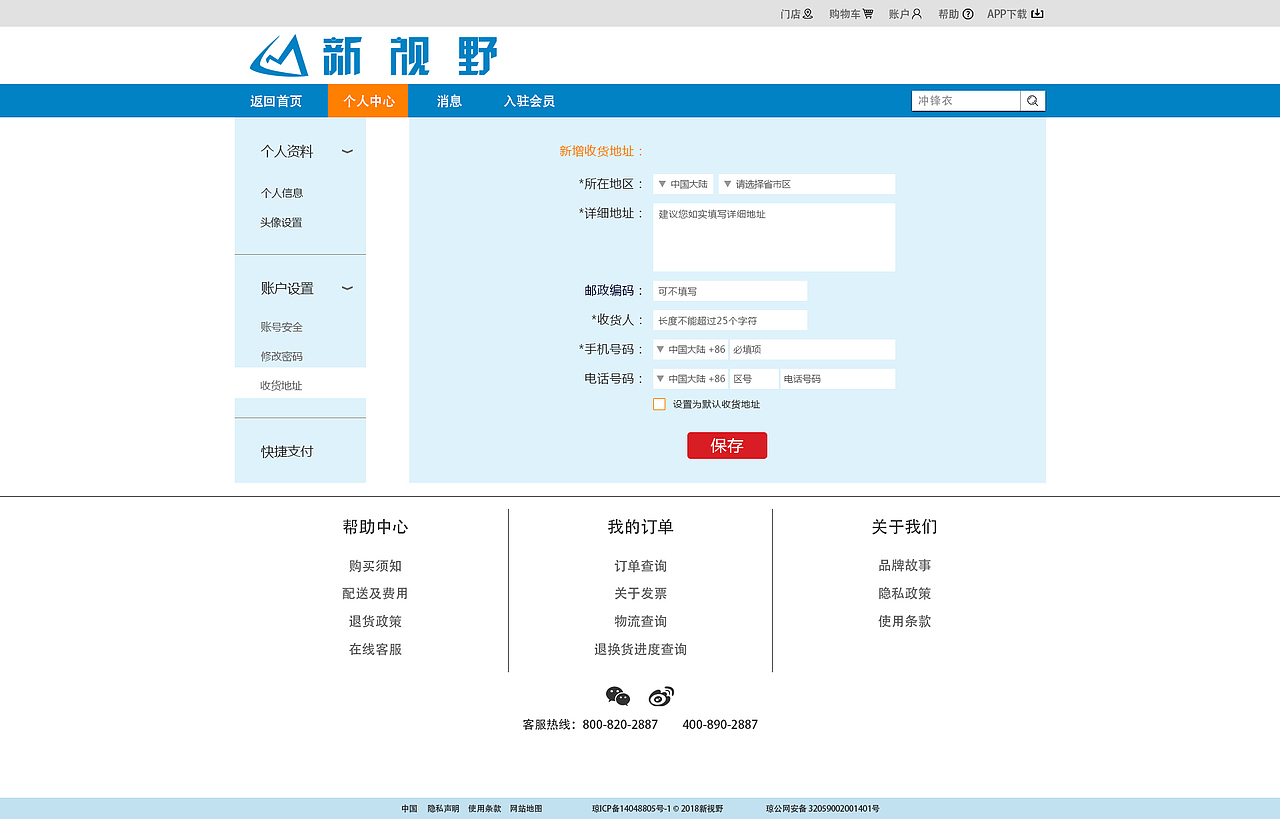Open the +86 phone code dropdown
1280x819 pixels.
[690, 349]
